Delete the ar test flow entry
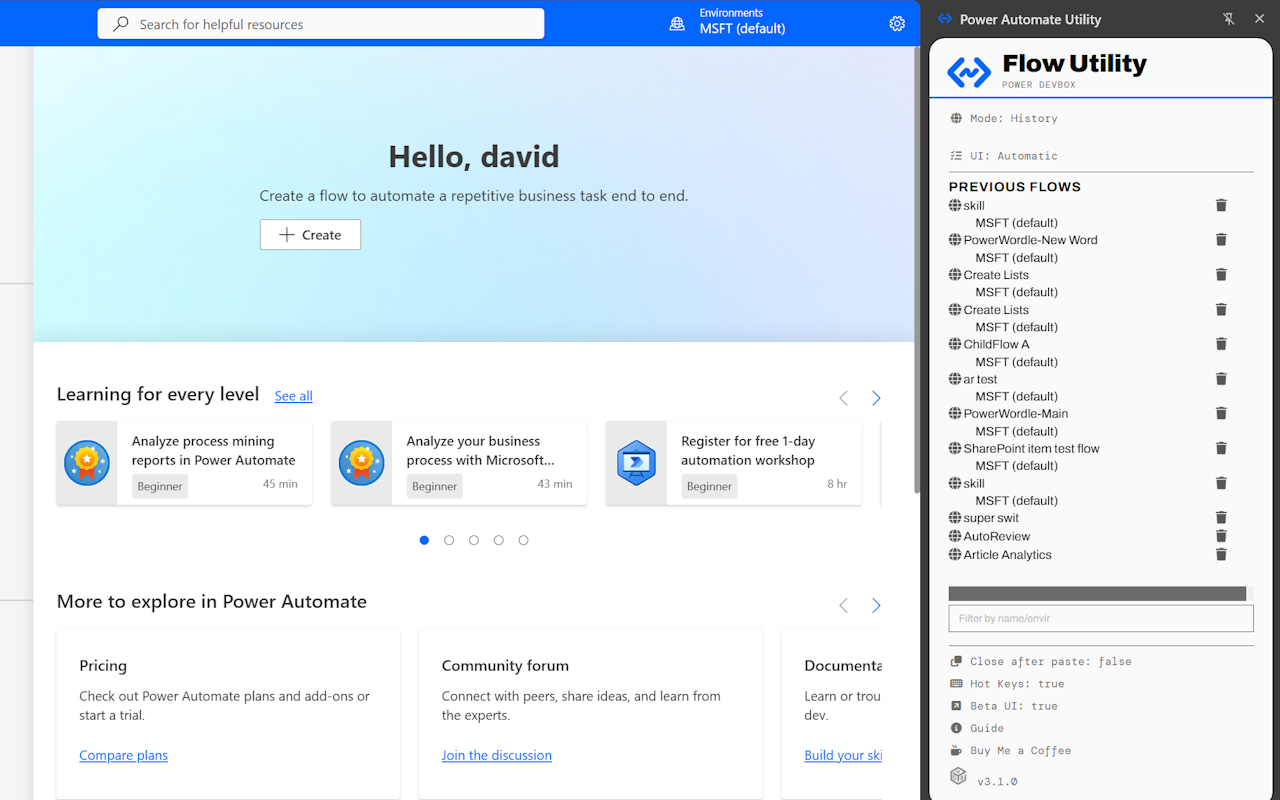The image size is (1280, 800). (1221, 379)
